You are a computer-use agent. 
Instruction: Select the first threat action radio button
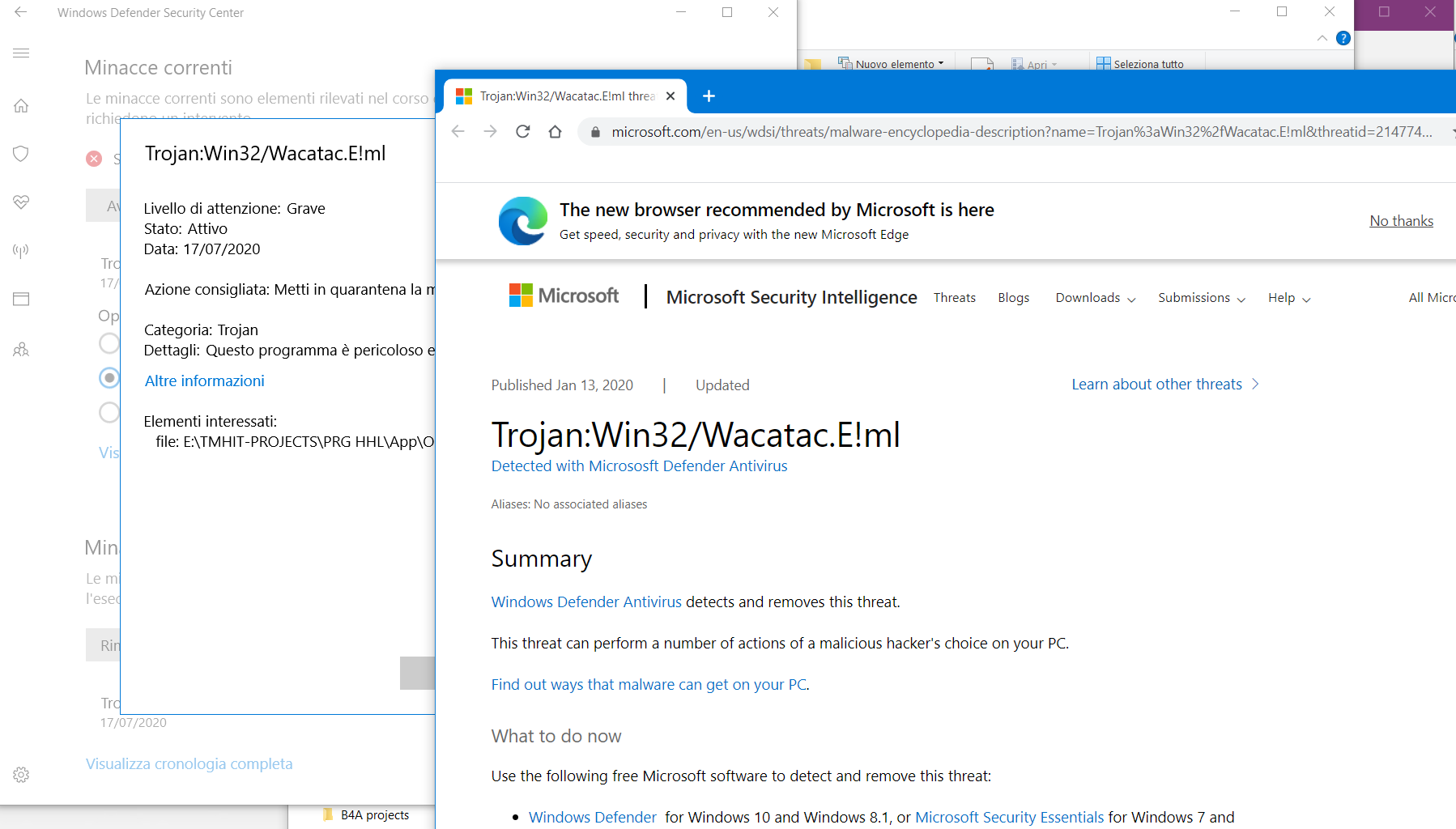[x=109, y=343]
